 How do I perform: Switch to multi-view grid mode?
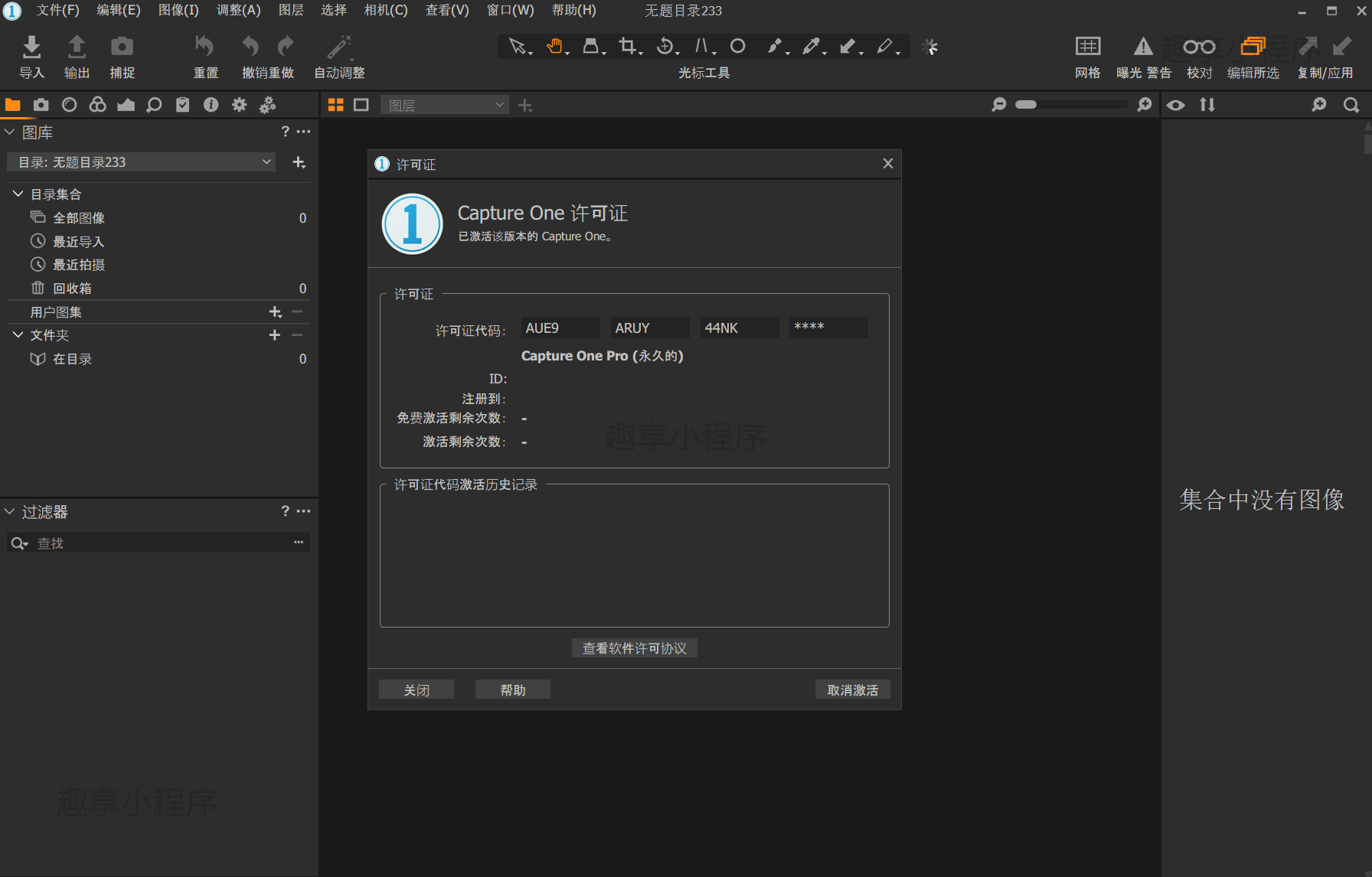[335, 105]
